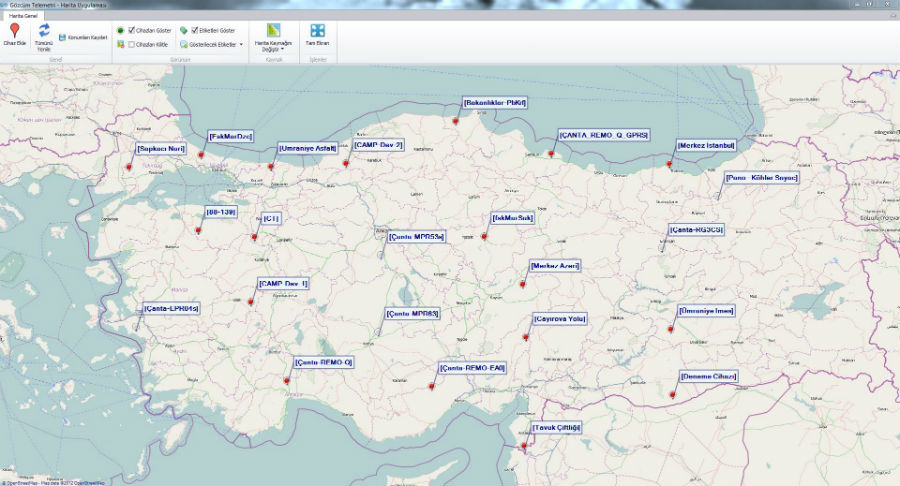Viewport: 900px width, 486px height.
Task: Collapse the ribbon using the top-right arrow
Action: coord(892,16)
